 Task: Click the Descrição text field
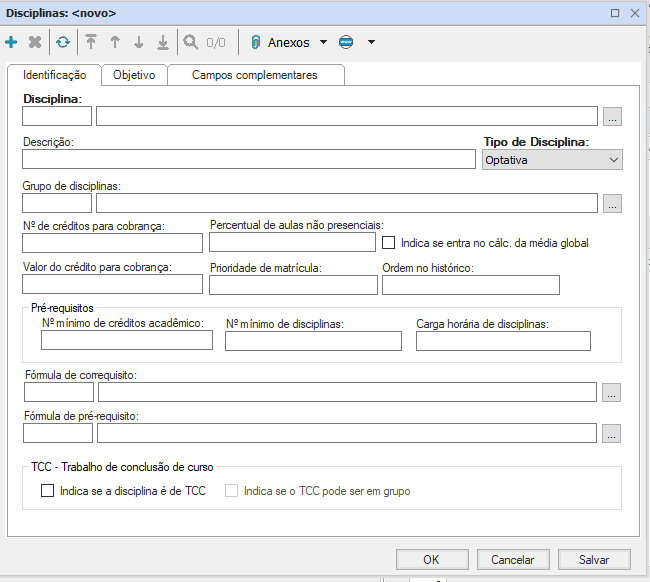click(x=248, y=160)
